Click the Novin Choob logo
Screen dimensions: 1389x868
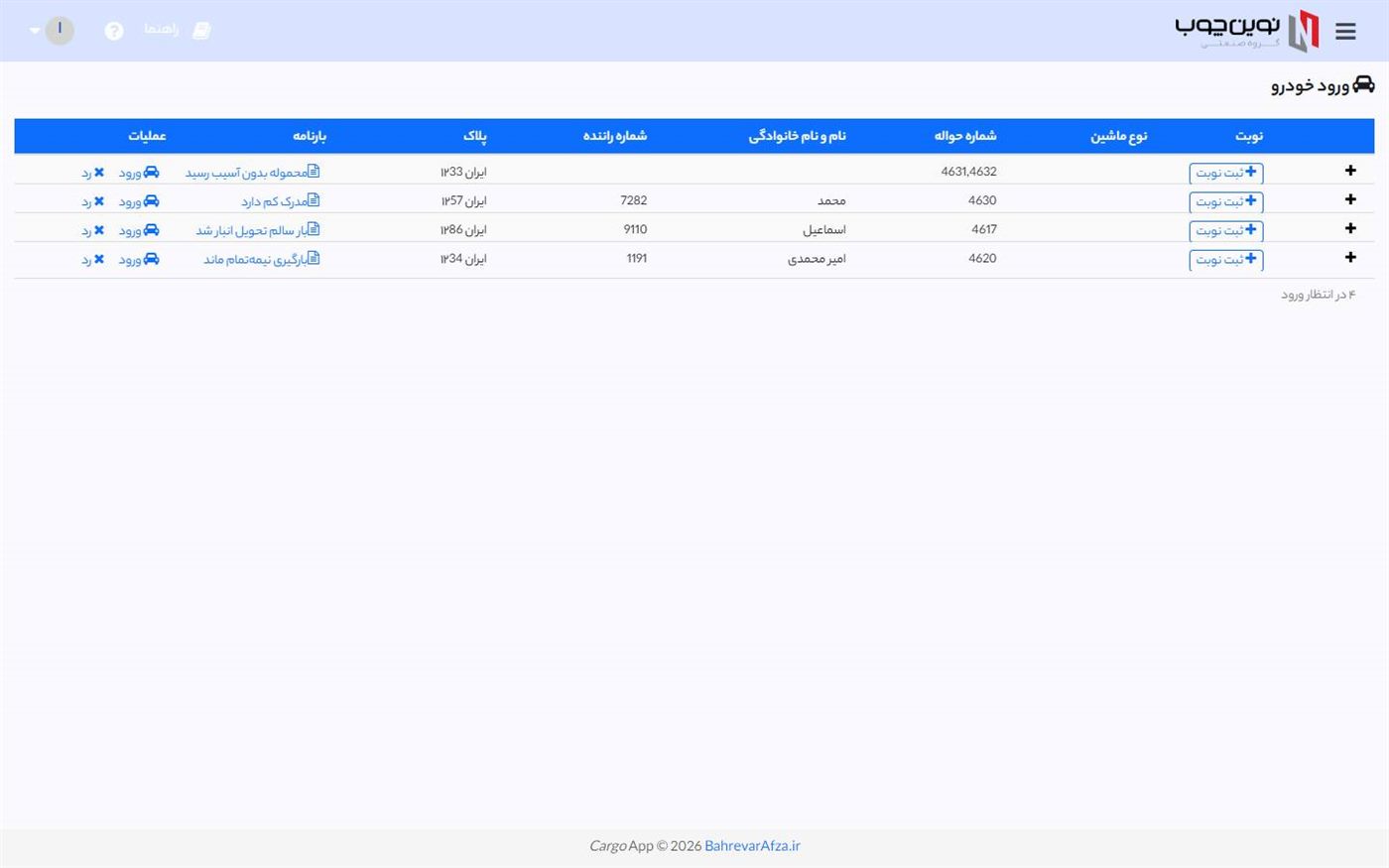tap(1248, 31)
